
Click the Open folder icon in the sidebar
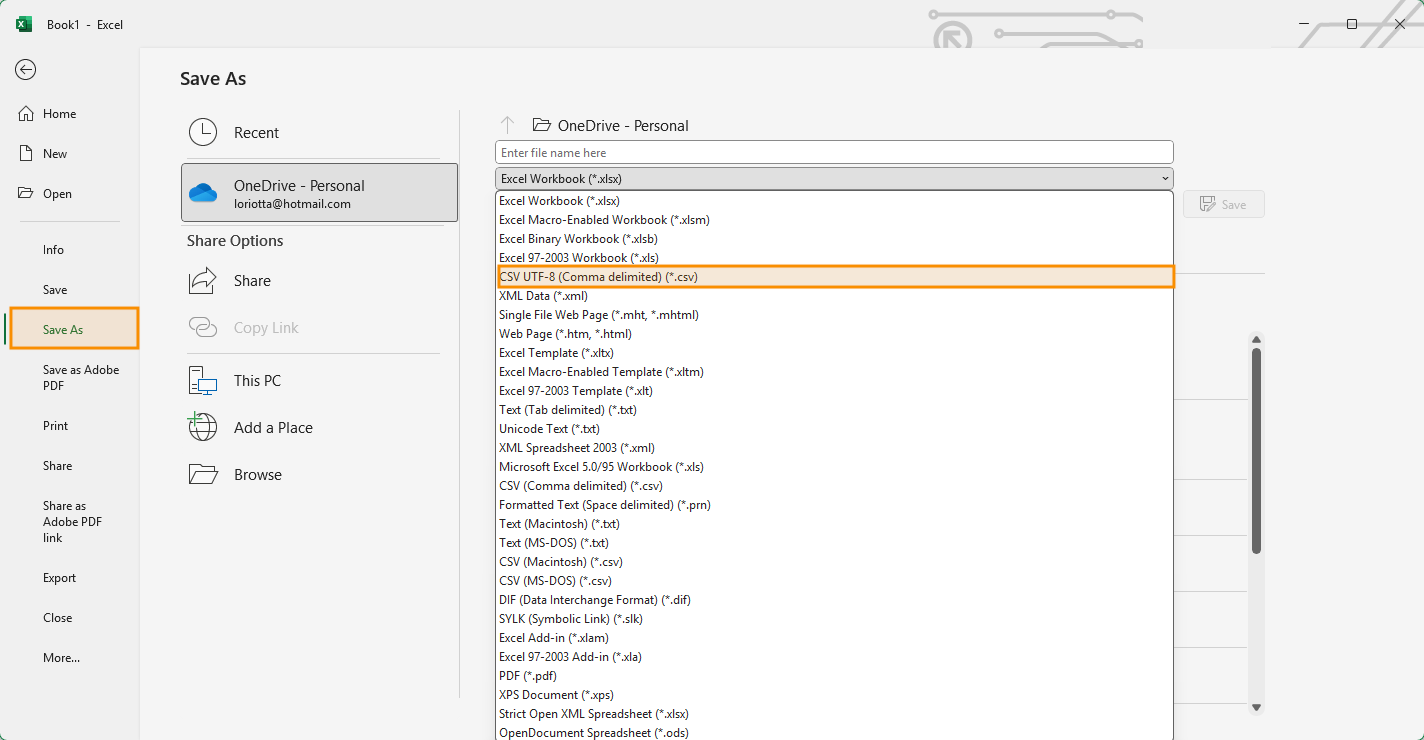click(26, 193)
